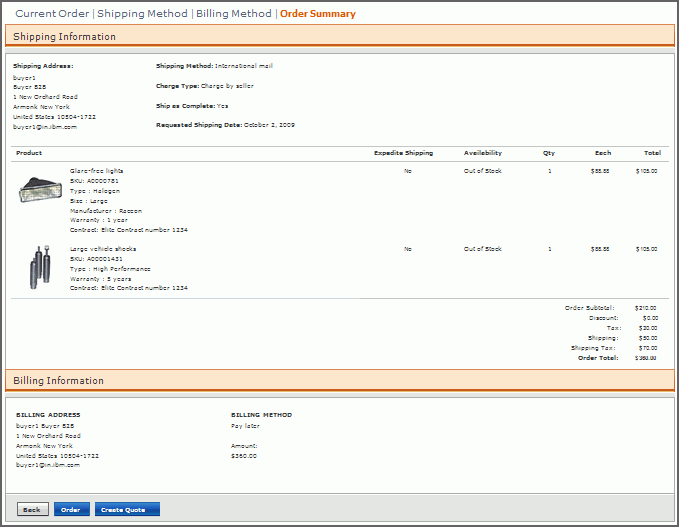Click Out of Stock for Large vehicle shocks
Screen dimensions: 679x527
(483, 249)
